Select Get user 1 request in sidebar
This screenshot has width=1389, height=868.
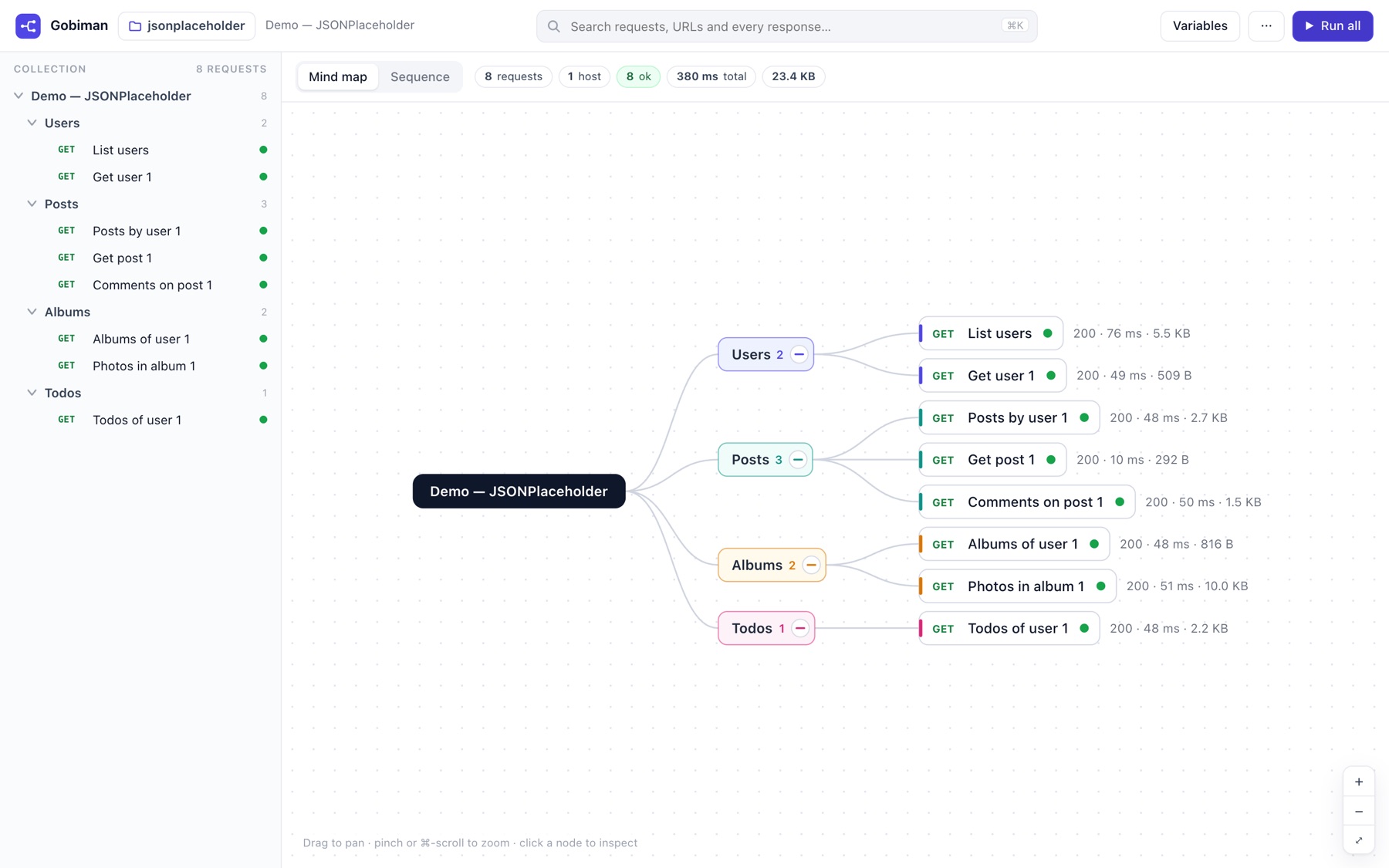pyautogui.click(x=140, y=177)
